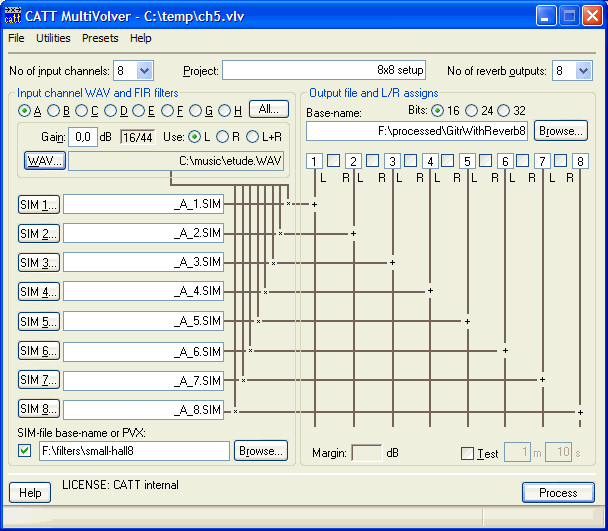Open the input channels count dropdown
The height and width of the screenshot is (531, 608).
coord(144,70)
